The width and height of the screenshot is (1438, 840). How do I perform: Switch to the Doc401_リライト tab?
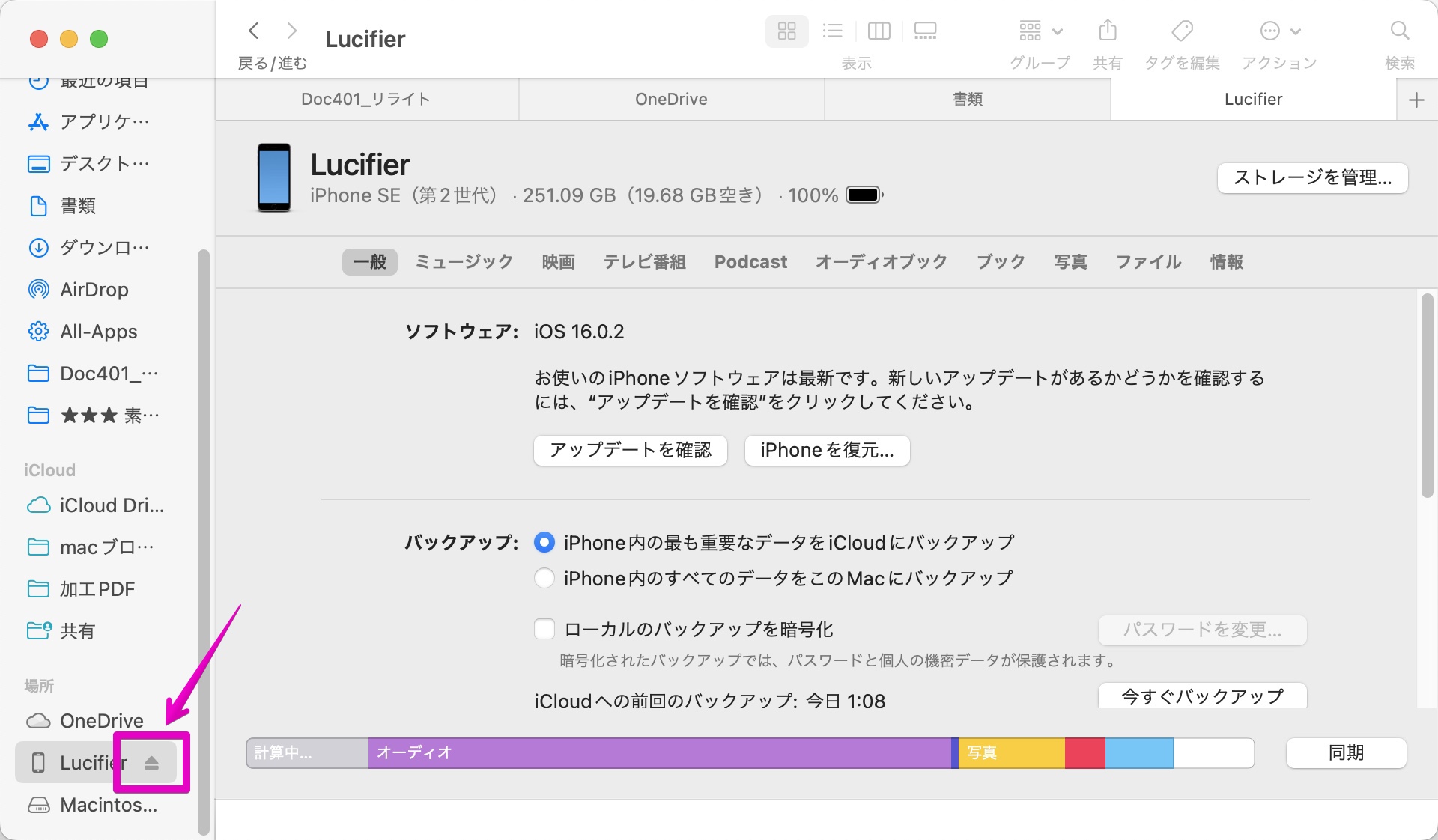click(366, 100)
